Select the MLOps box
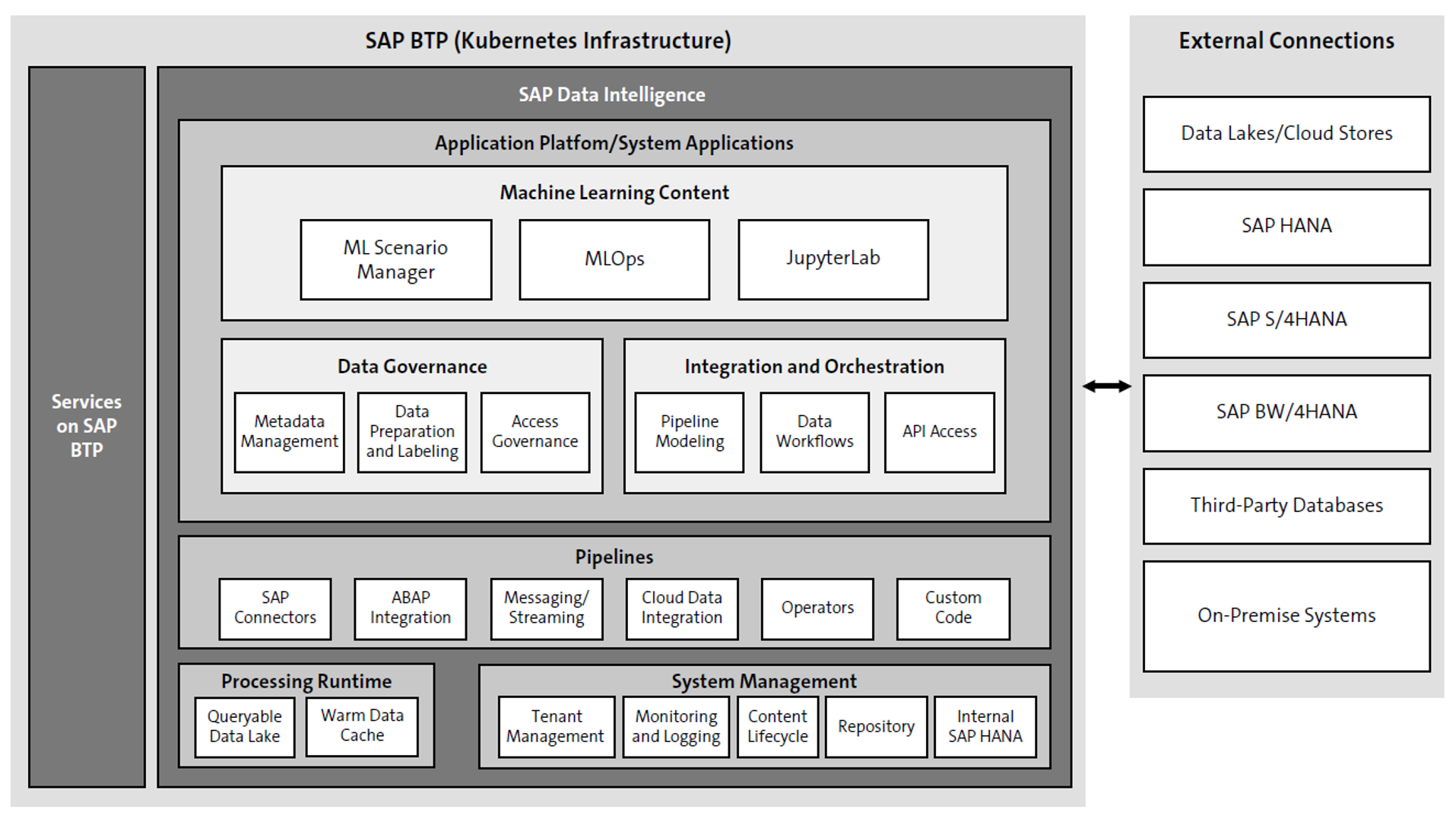Image resolution: width=1456 pixels, height=819 pixels. coord(614,259)
